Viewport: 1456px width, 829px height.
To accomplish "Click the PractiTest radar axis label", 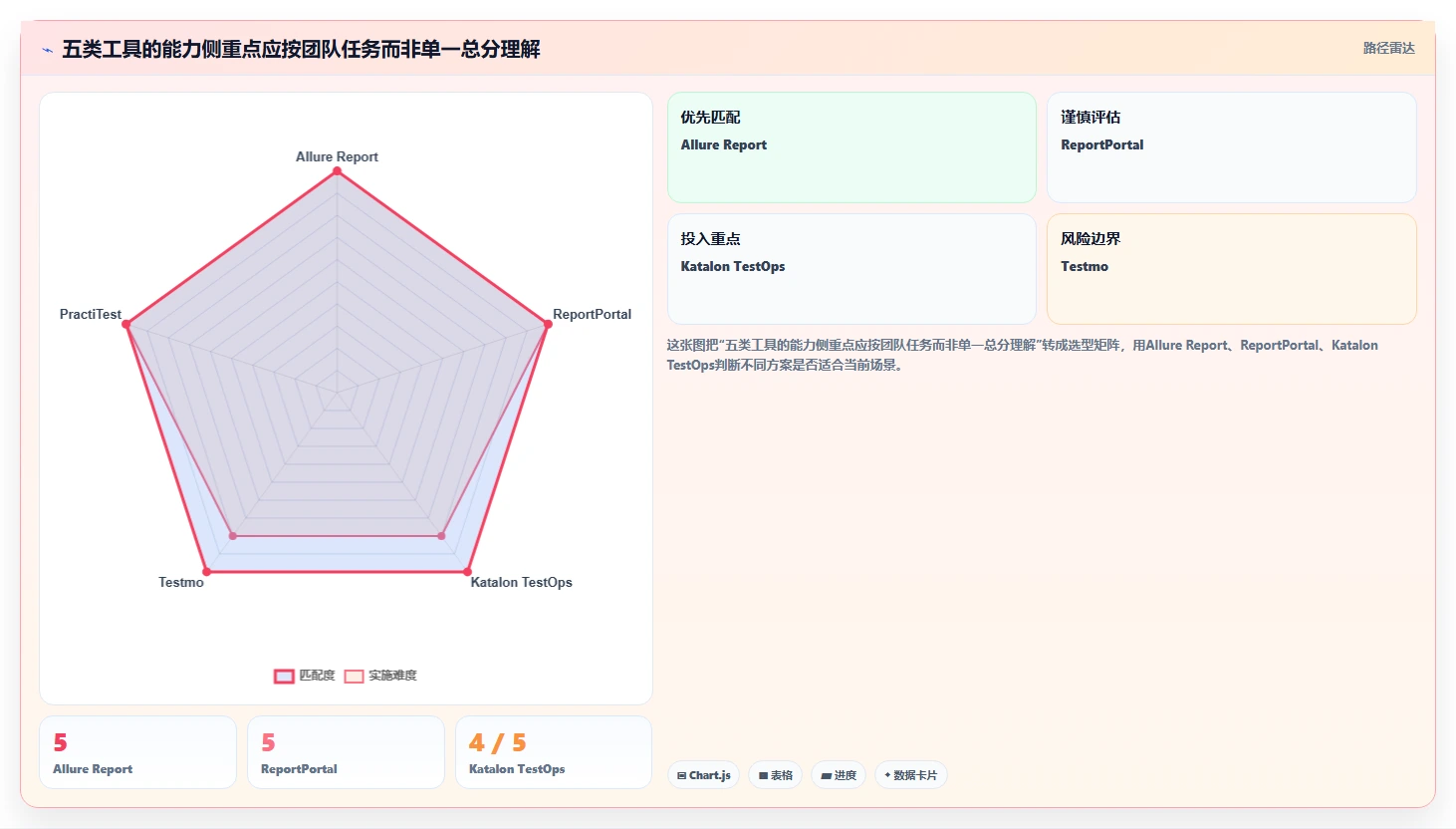I will pos(91,314).
